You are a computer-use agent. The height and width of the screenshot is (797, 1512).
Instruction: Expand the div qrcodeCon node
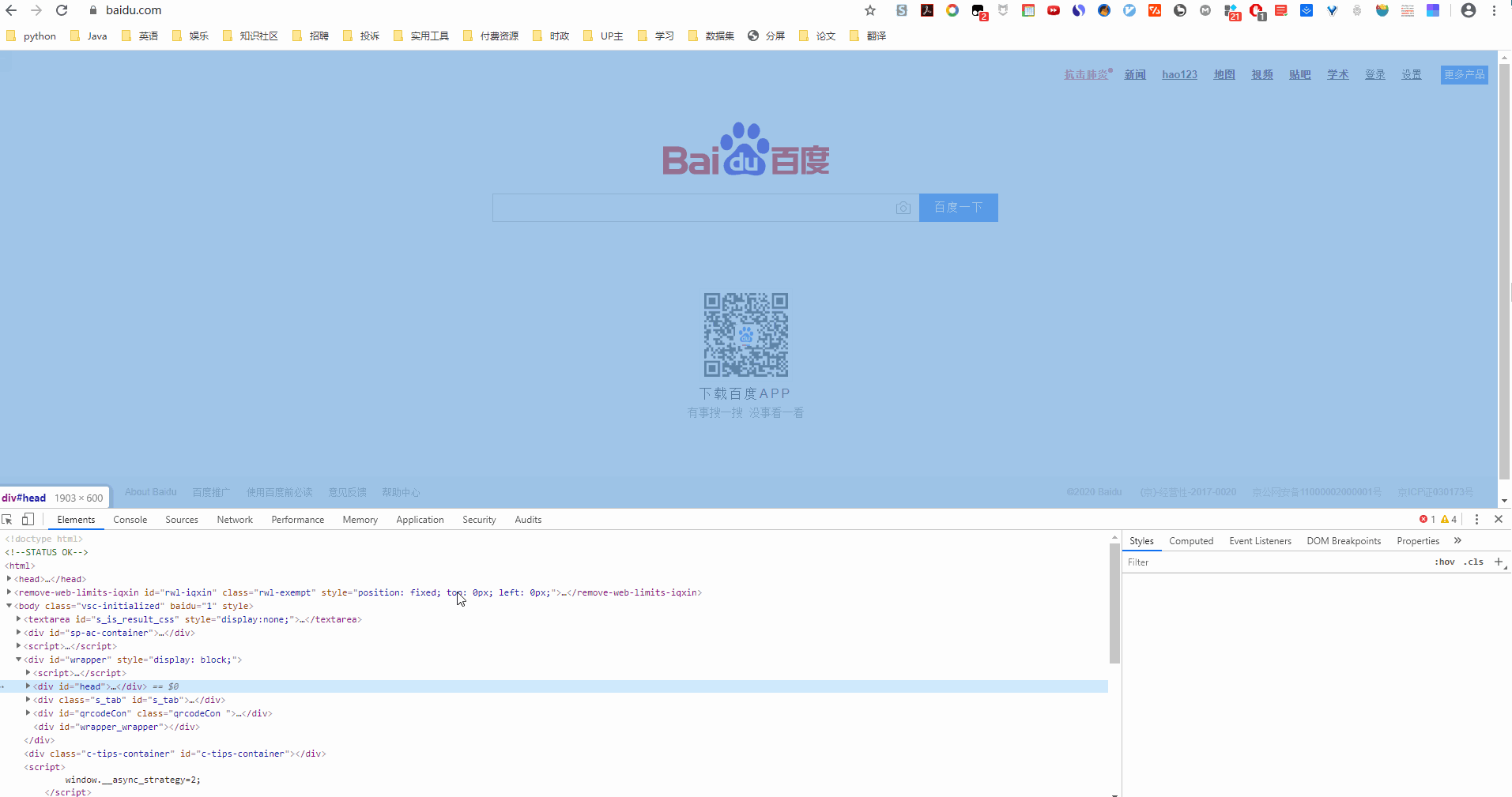[x=28, y=713]
